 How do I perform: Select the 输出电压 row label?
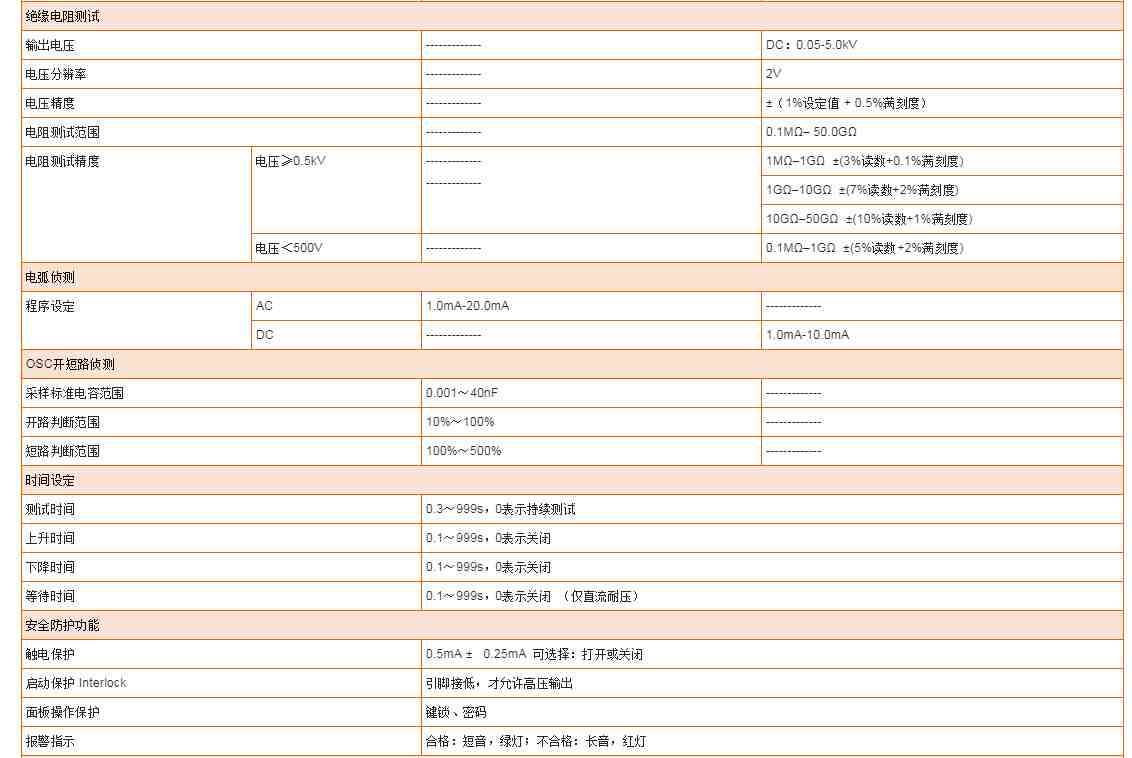(50, 45)
